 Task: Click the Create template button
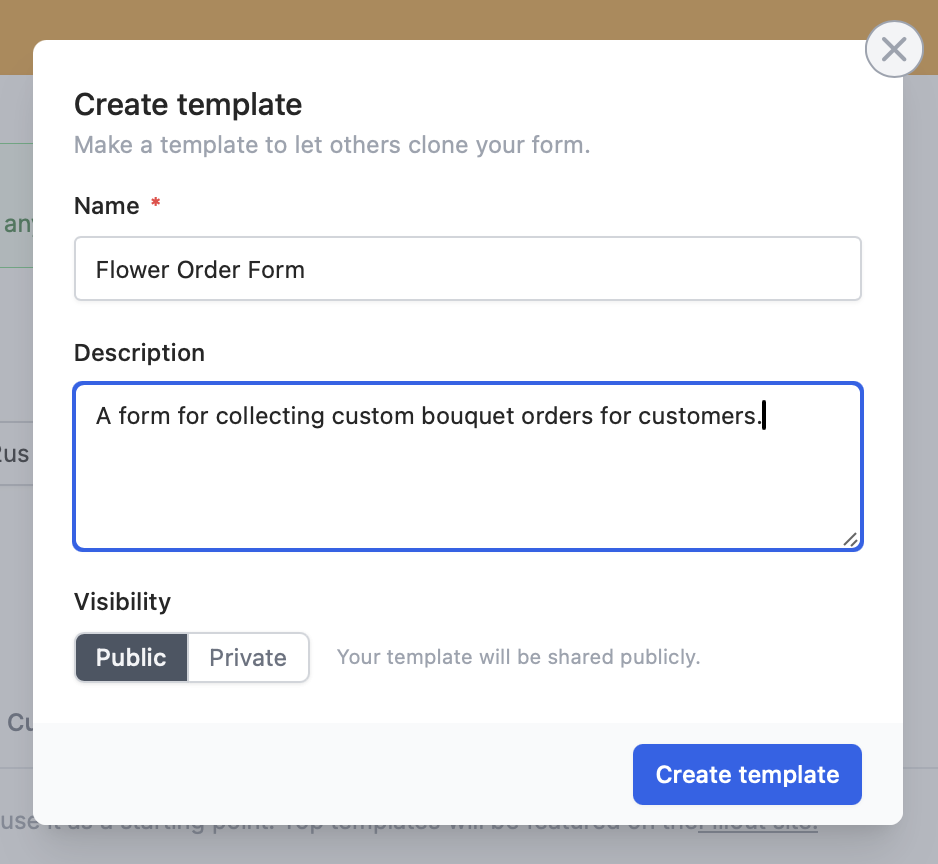point(747,774)
